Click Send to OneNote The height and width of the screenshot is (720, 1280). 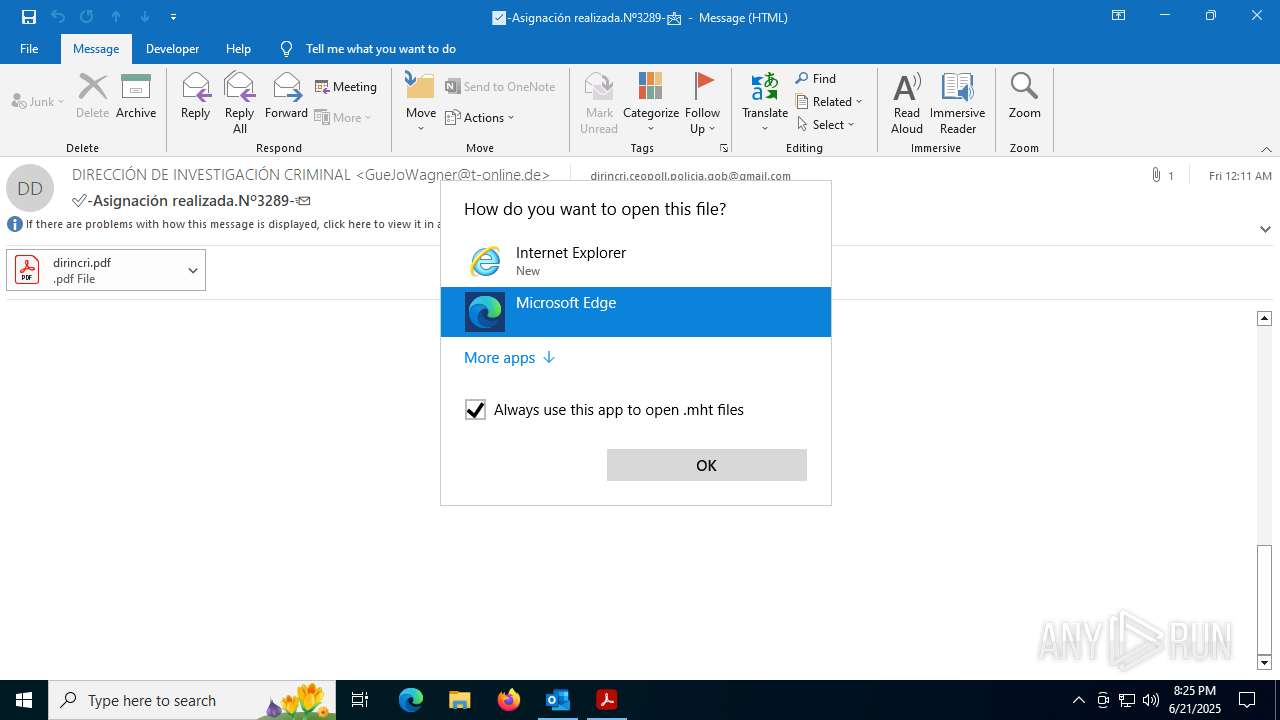click(500, 87)
